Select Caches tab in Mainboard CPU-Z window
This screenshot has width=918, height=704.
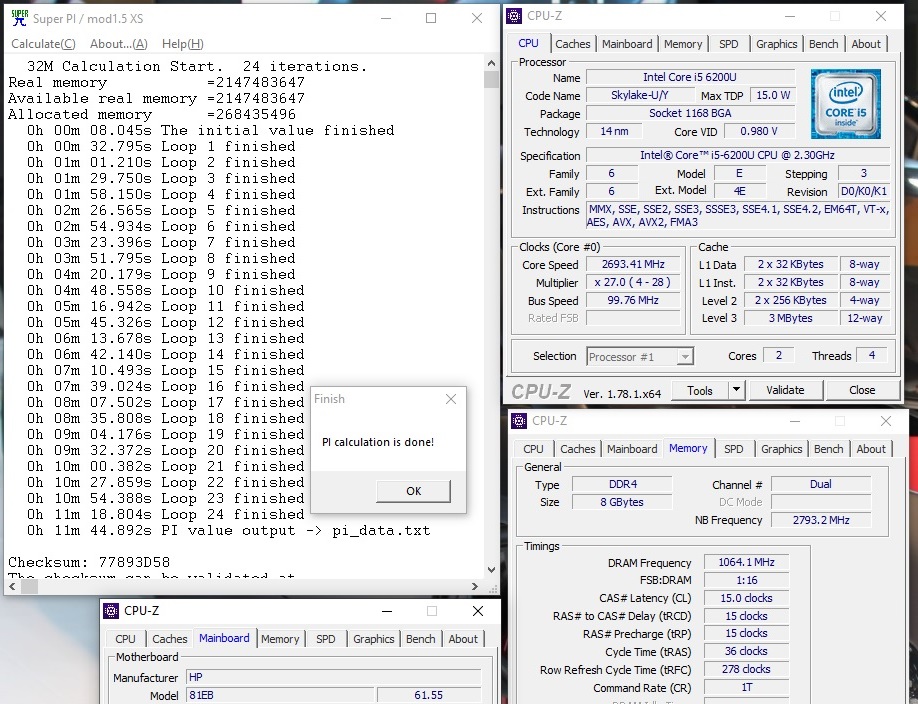click(170, 639)
